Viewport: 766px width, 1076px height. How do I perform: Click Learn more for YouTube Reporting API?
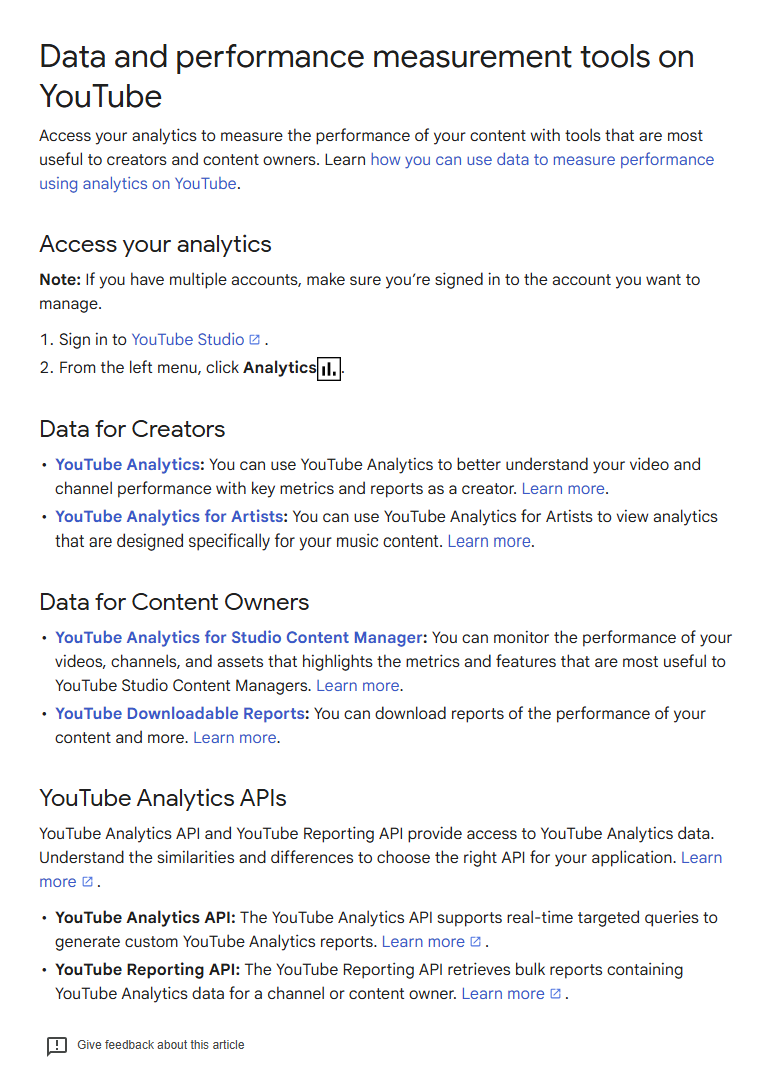pyautogui.click(x=503, y=994)
